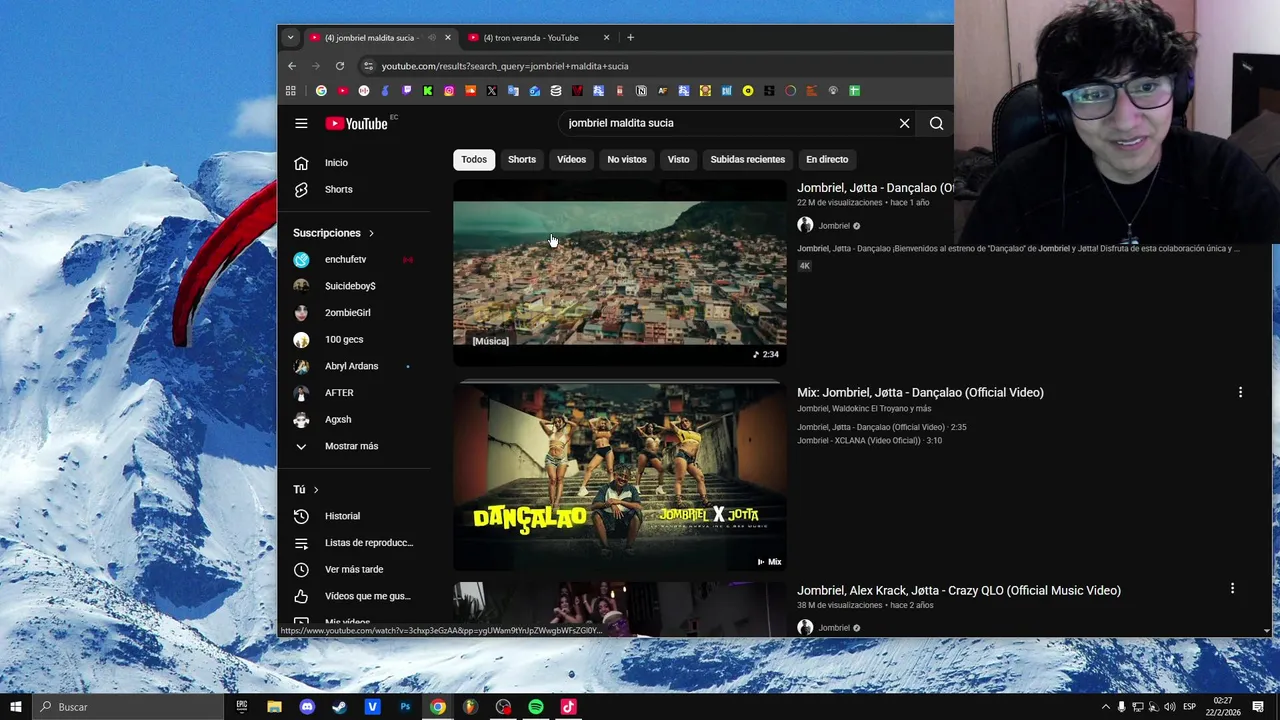Select the Vídeos filter chip

click(x=571, y=160)
